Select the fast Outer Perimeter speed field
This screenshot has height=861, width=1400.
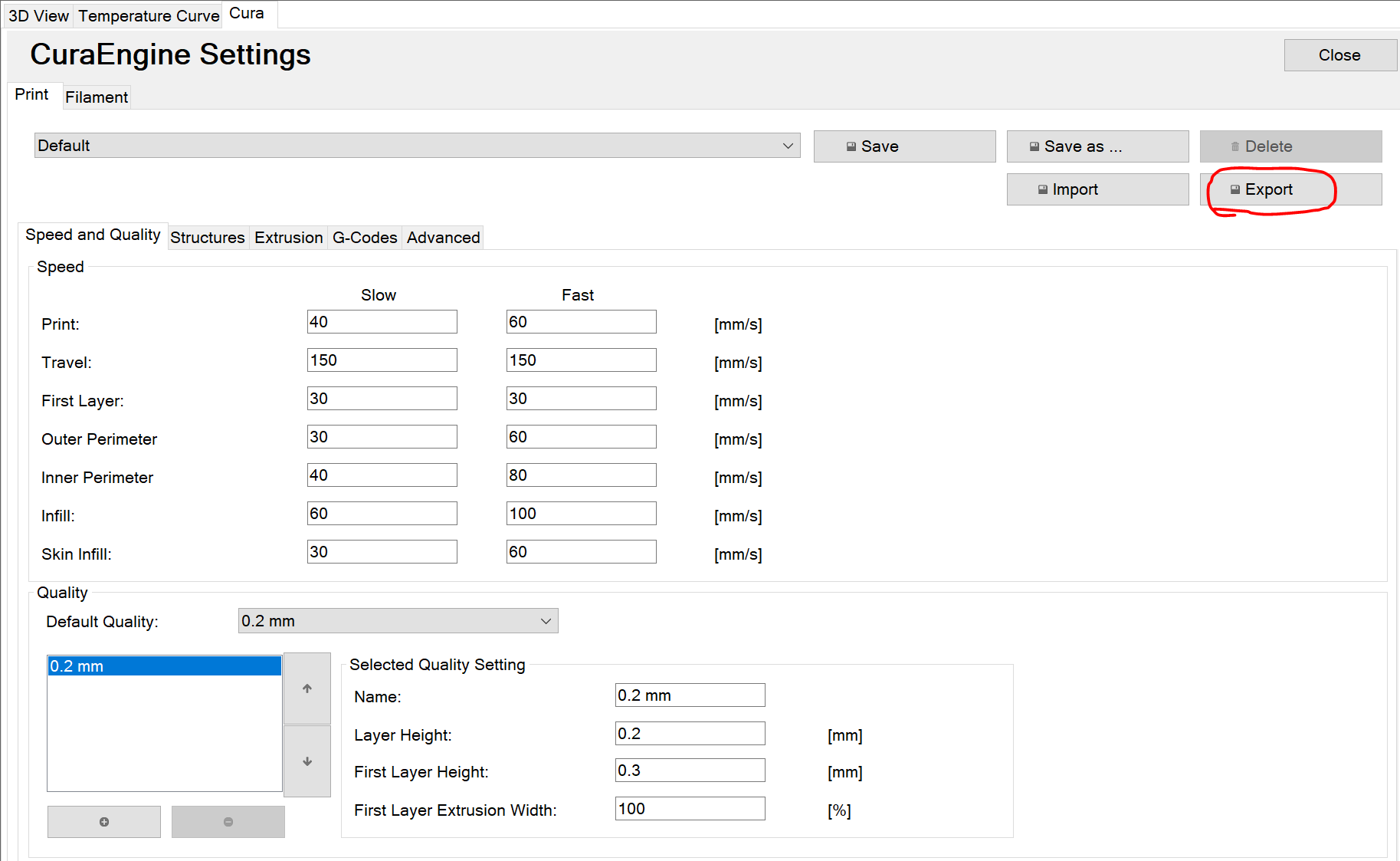point(582,437)
